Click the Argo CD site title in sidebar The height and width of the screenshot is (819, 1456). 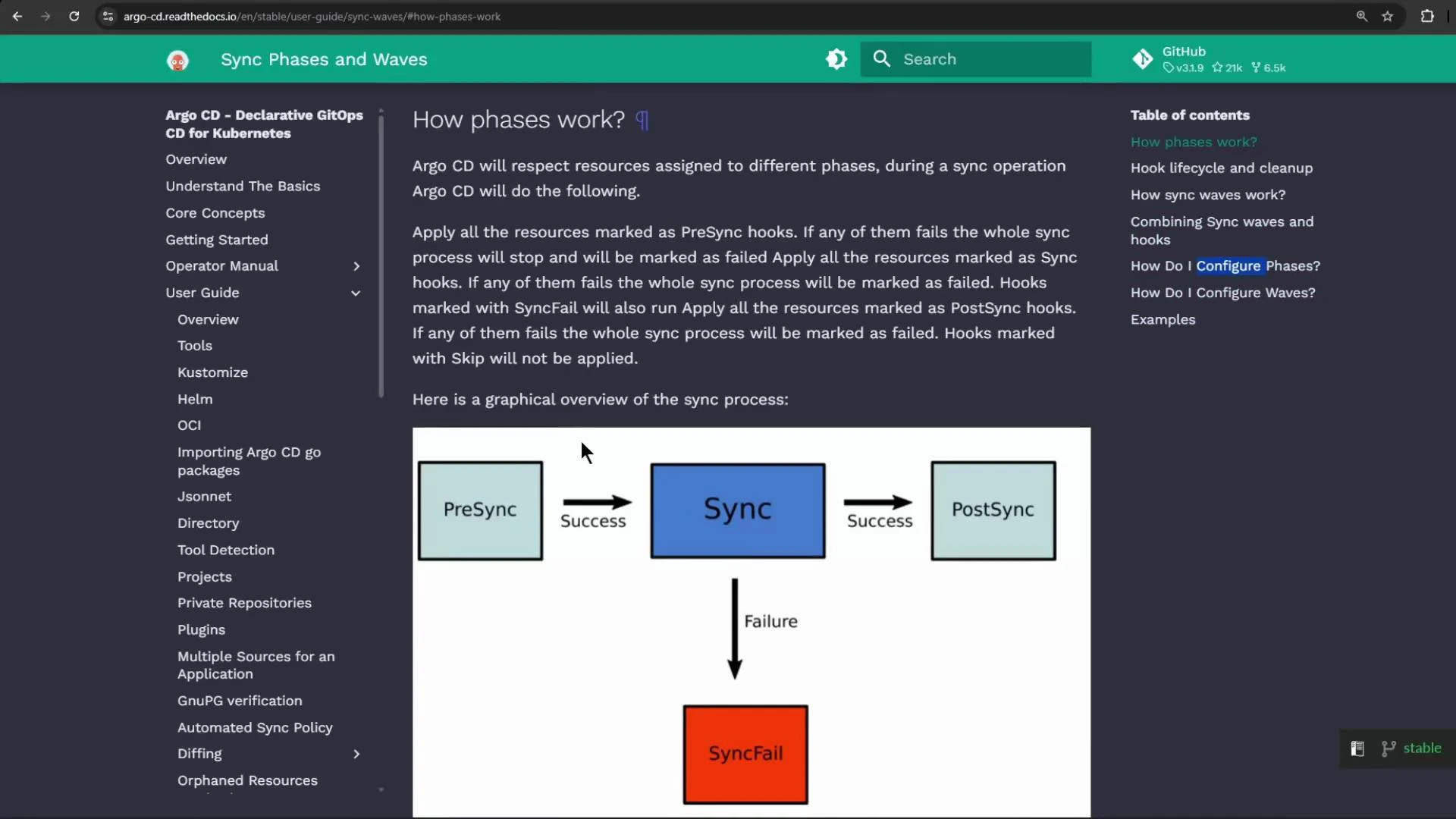click(264, 124)
